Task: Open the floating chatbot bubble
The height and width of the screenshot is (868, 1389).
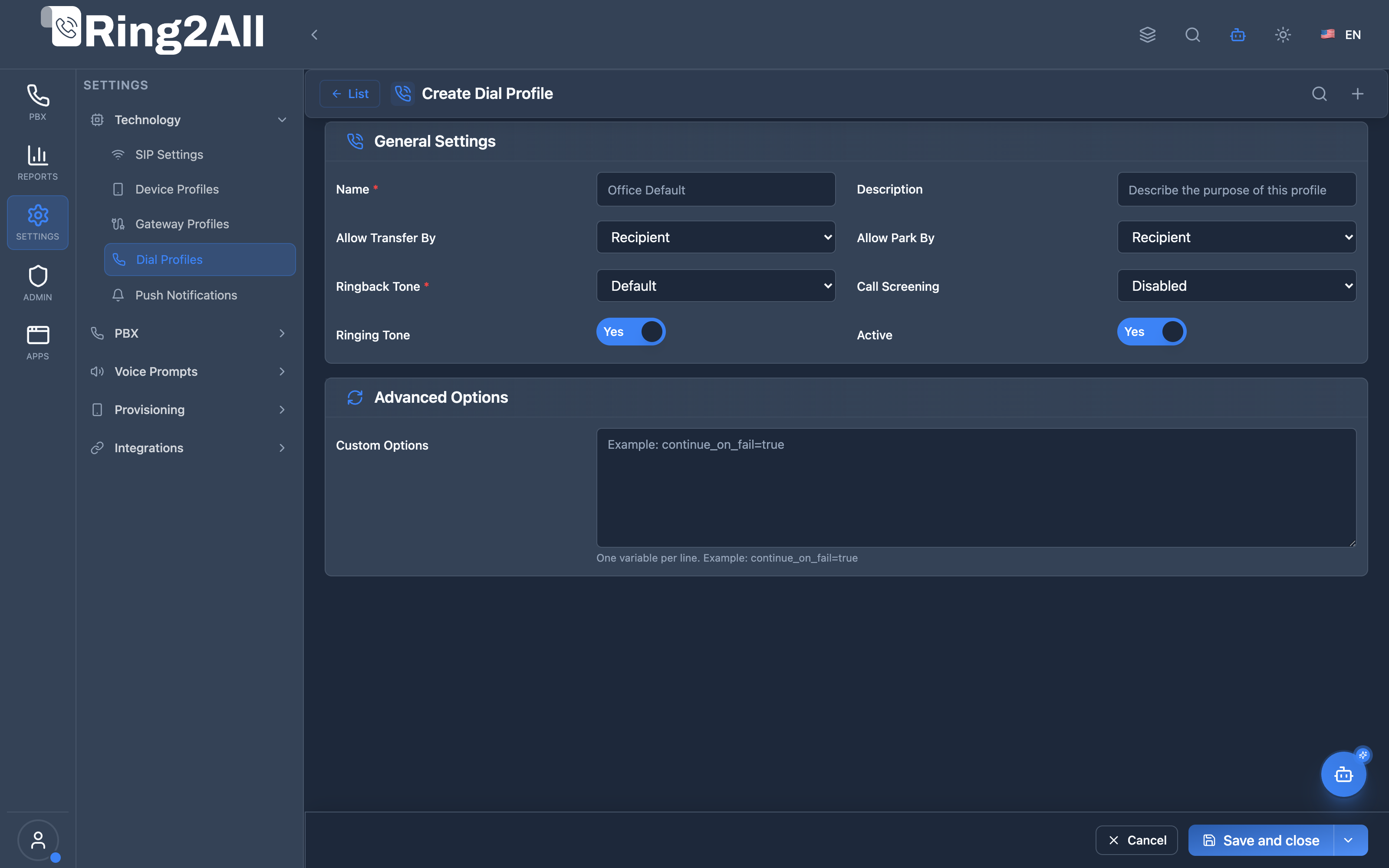Action: [x=1344, y=774]
